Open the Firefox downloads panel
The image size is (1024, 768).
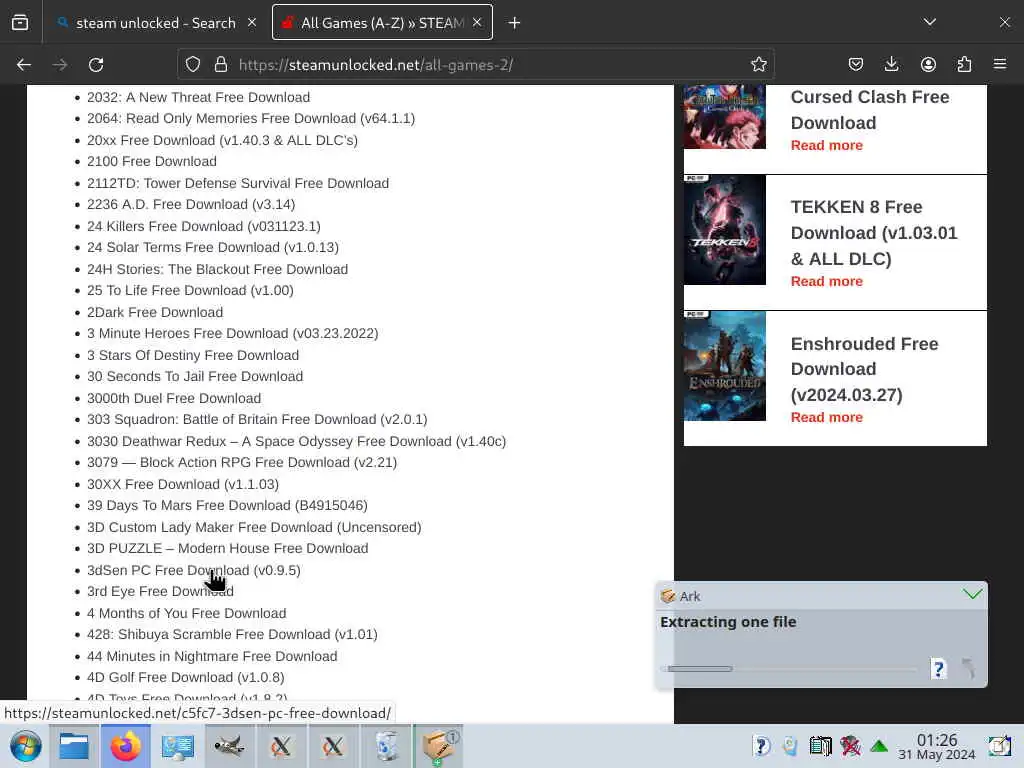pyautogui.click(x=891, y=64)
